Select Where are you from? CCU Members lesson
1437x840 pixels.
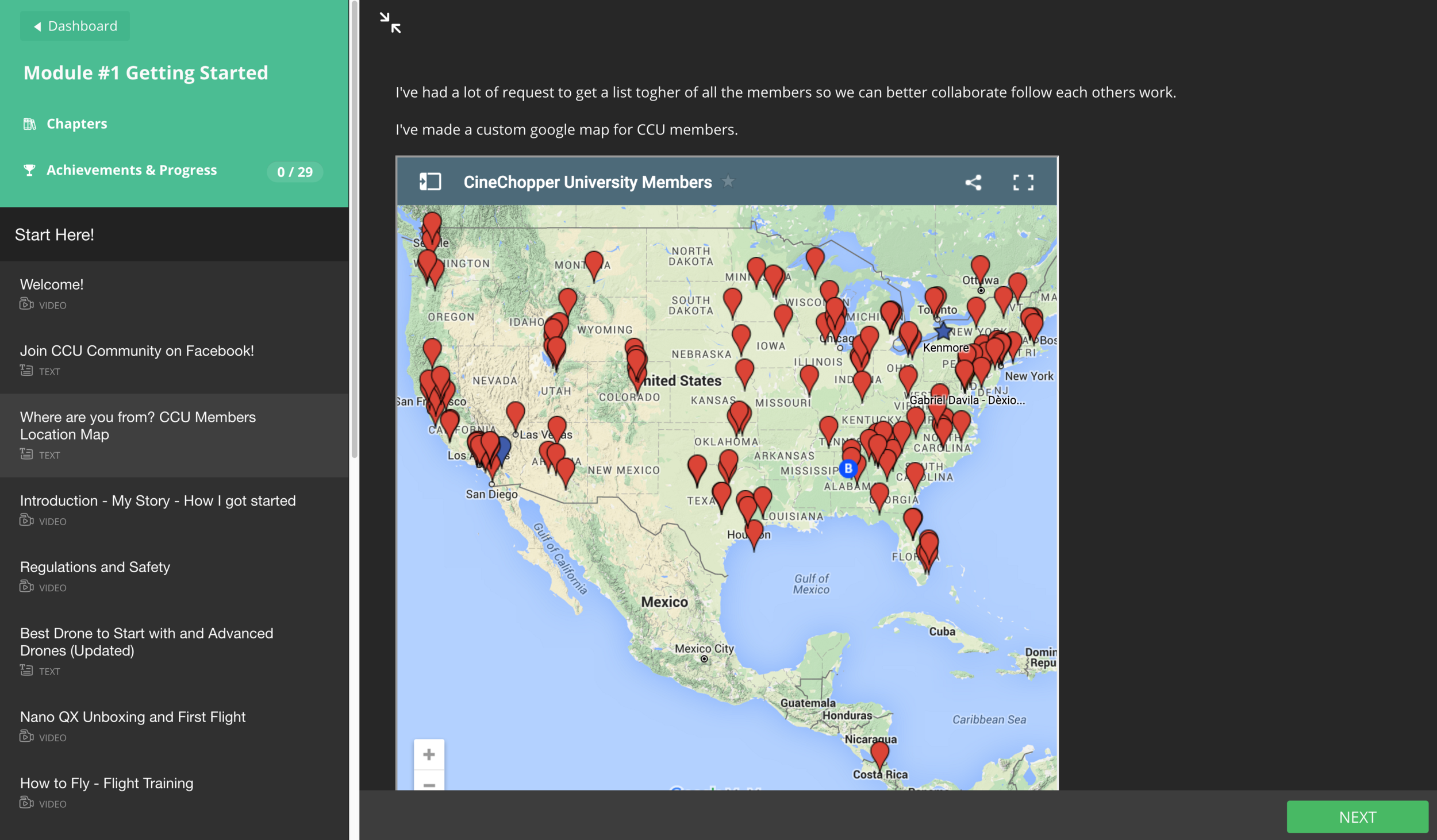tap(174, 435)
